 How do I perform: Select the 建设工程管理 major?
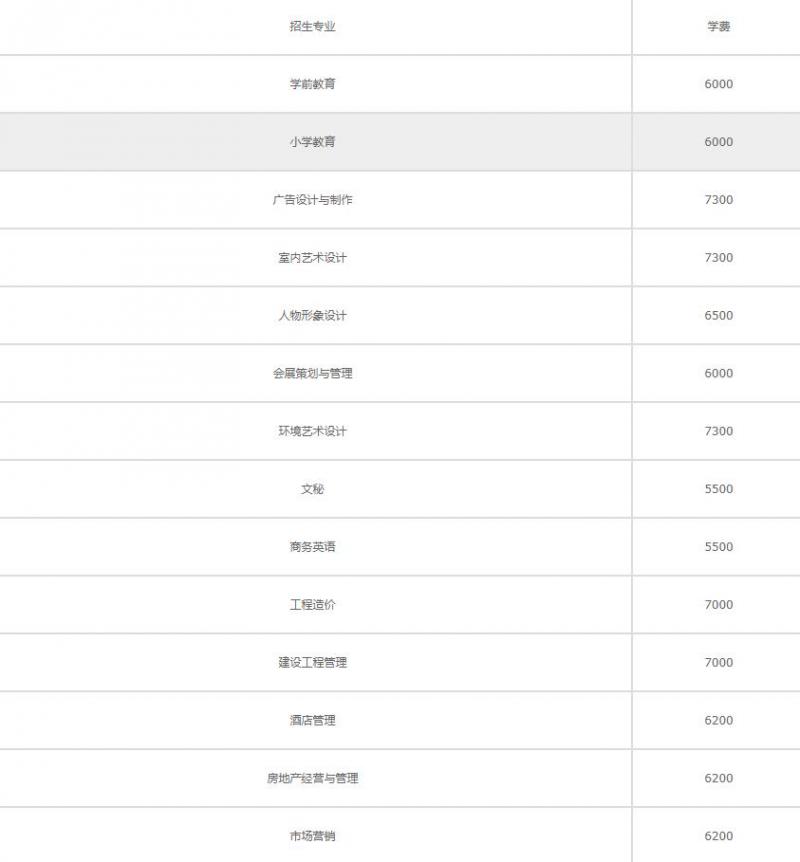(313, 663)
